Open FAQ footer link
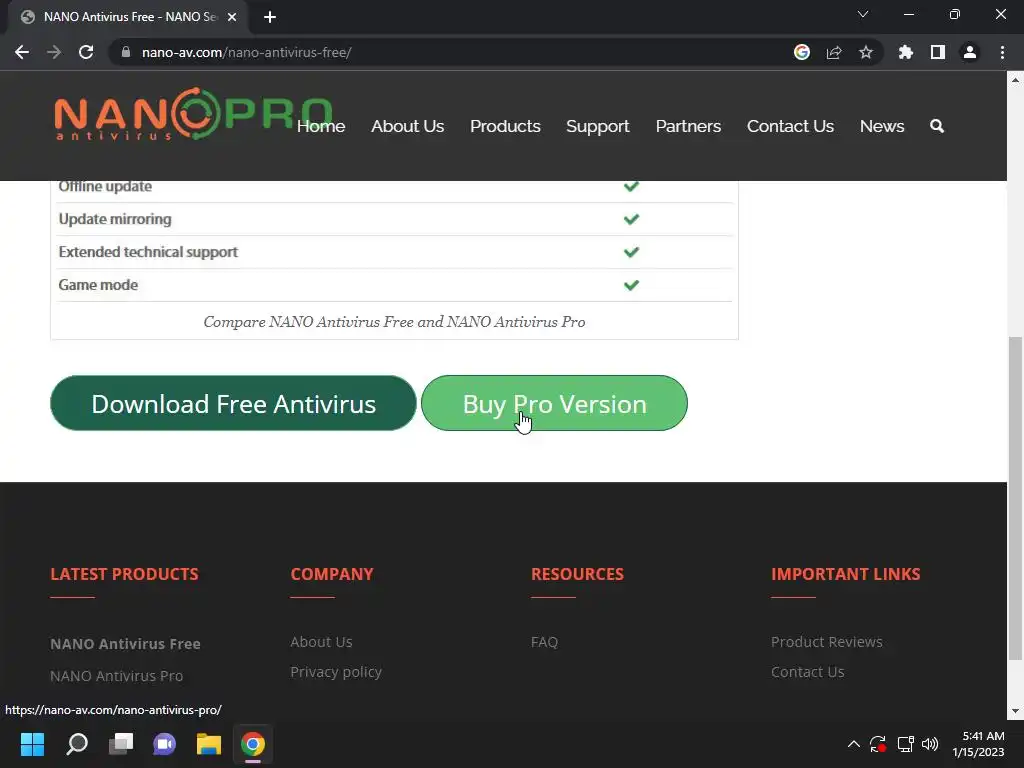The height and width of the screenshot is (768, 1024). [x=545, y=642]
